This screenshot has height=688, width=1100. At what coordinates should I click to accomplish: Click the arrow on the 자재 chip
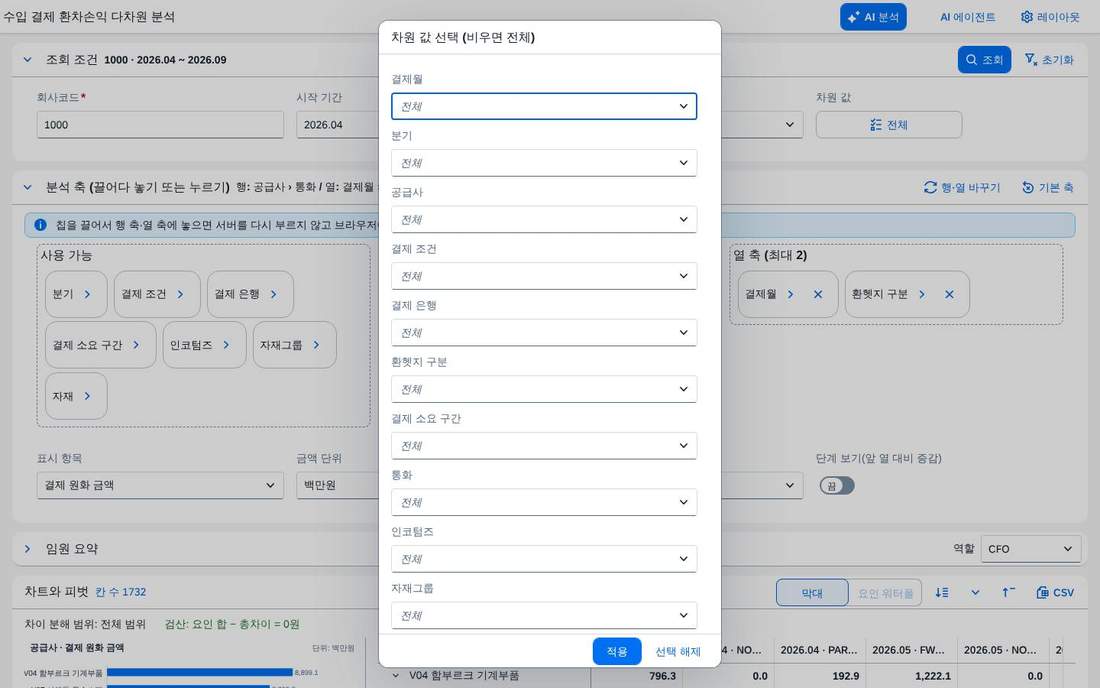coord(88,396)
